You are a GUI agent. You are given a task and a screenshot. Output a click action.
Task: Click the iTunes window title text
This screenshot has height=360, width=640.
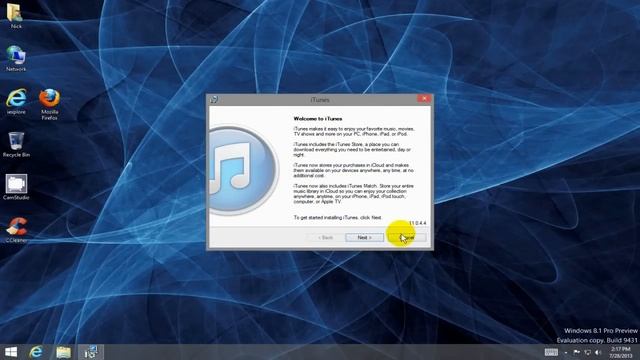pyautogui.click(x=320, y=100)
